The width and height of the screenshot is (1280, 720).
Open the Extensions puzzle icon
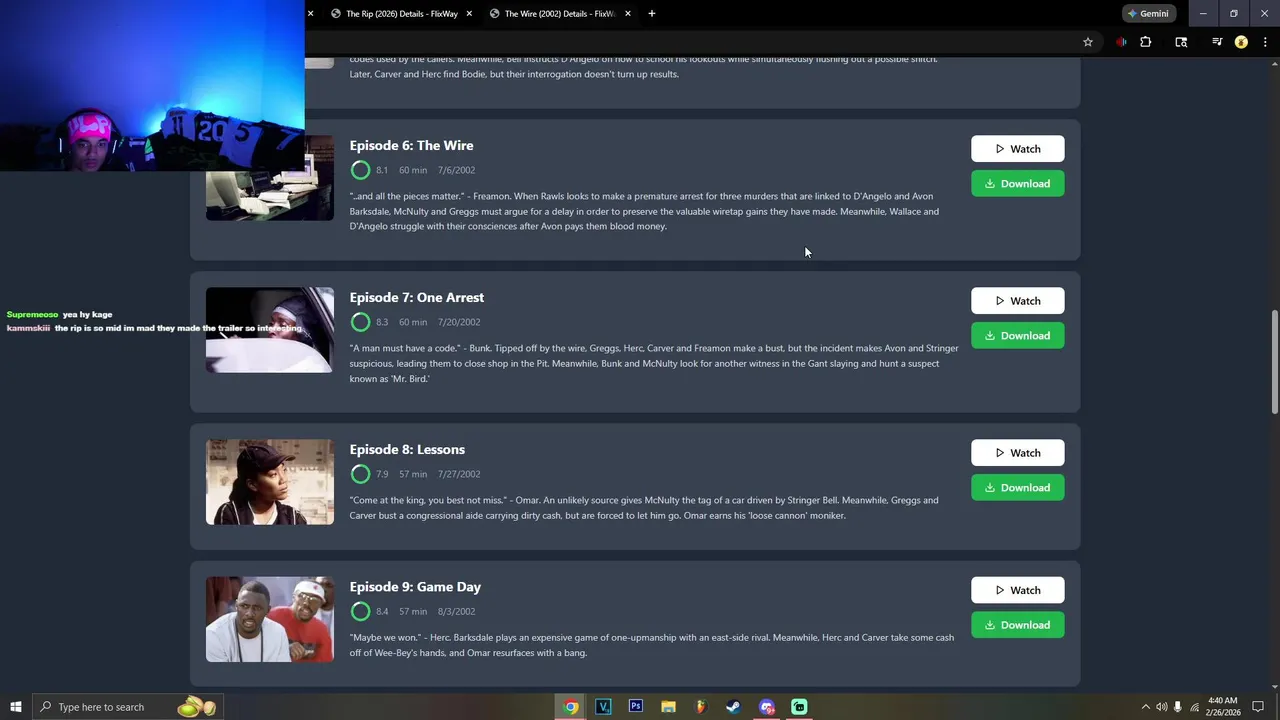(1146, 42)
